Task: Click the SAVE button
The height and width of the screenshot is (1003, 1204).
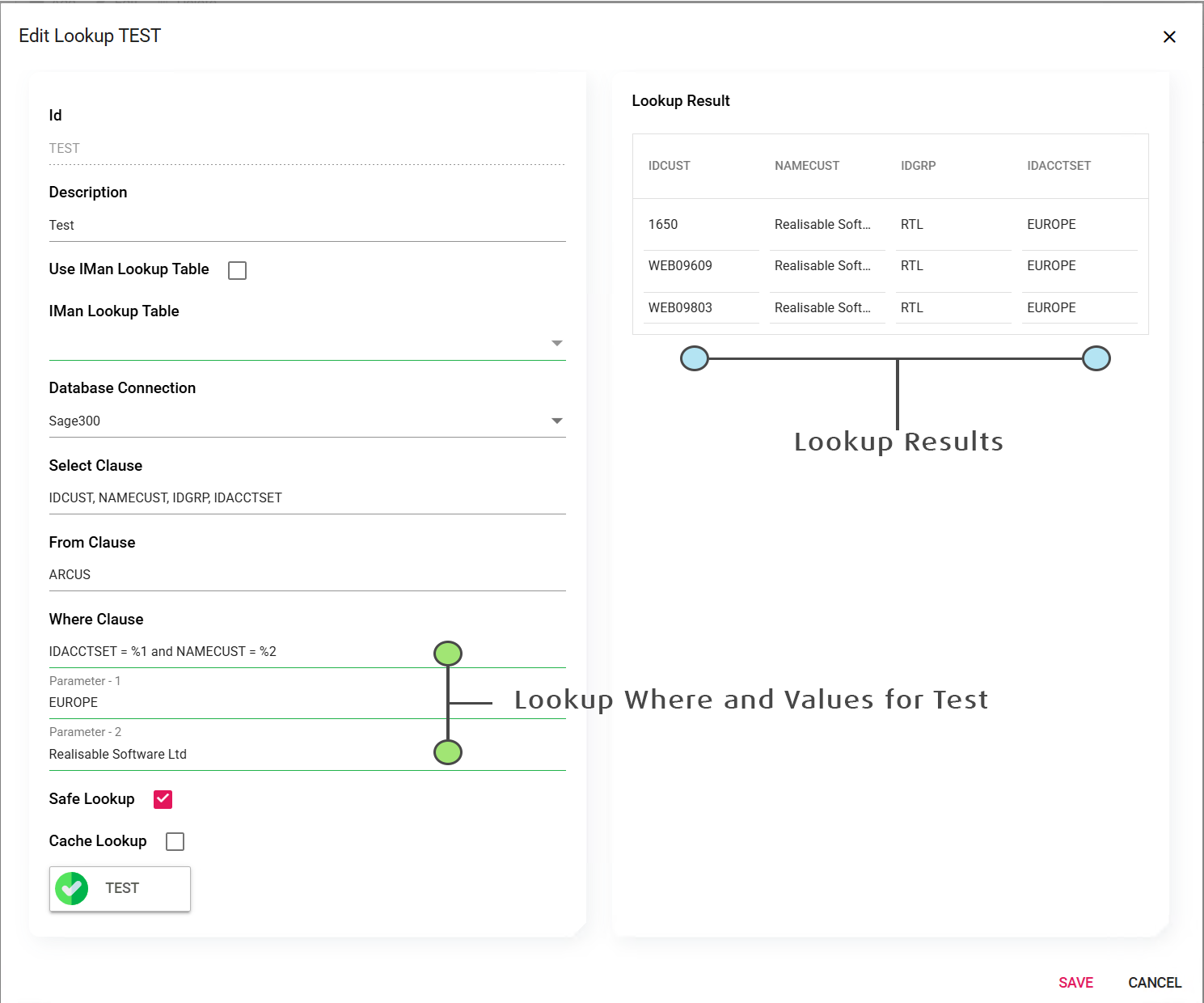Action: tap(1075, 982)
